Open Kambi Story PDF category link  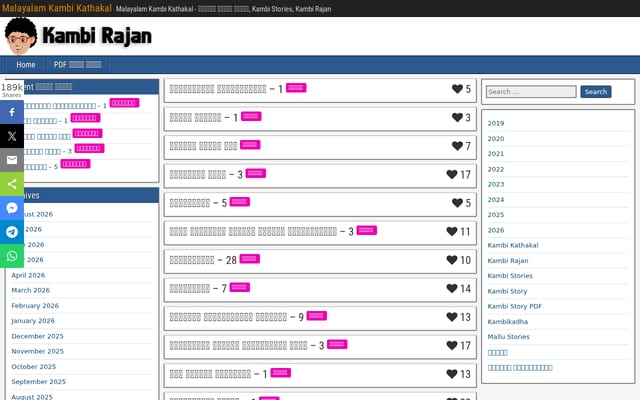pyautogui.click(x=515, y=307)
